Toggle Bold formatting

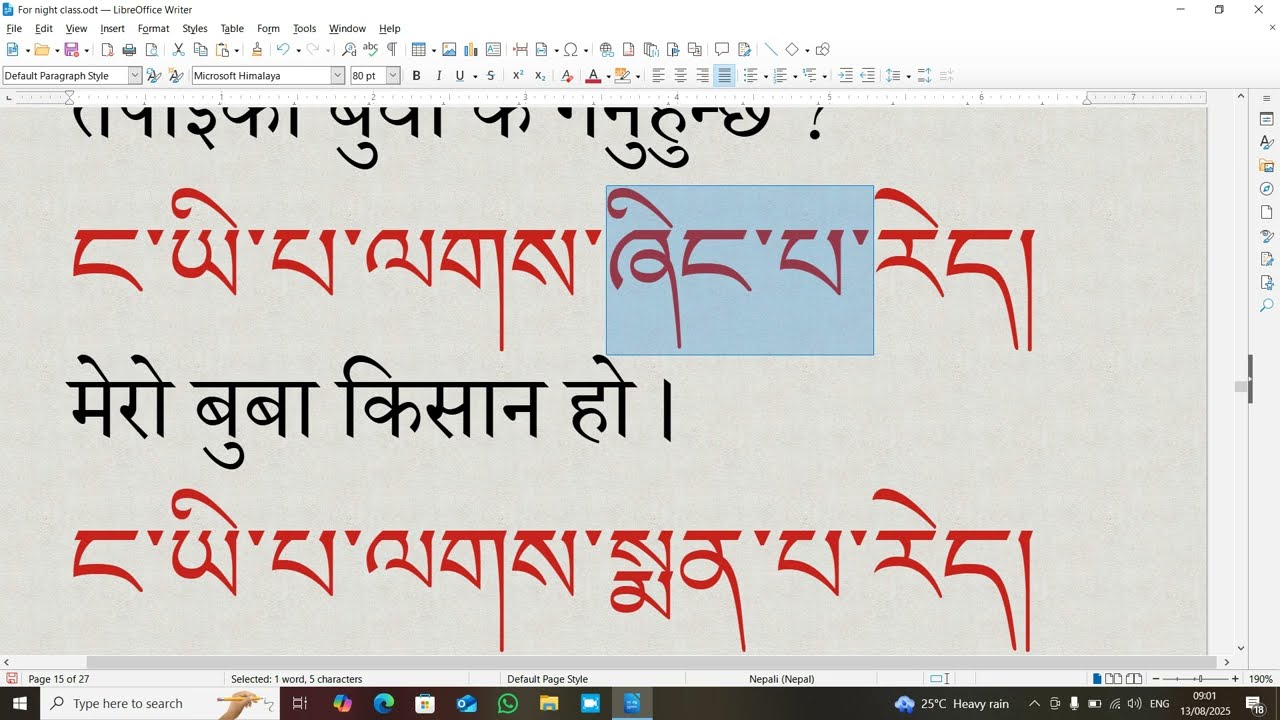416,76
